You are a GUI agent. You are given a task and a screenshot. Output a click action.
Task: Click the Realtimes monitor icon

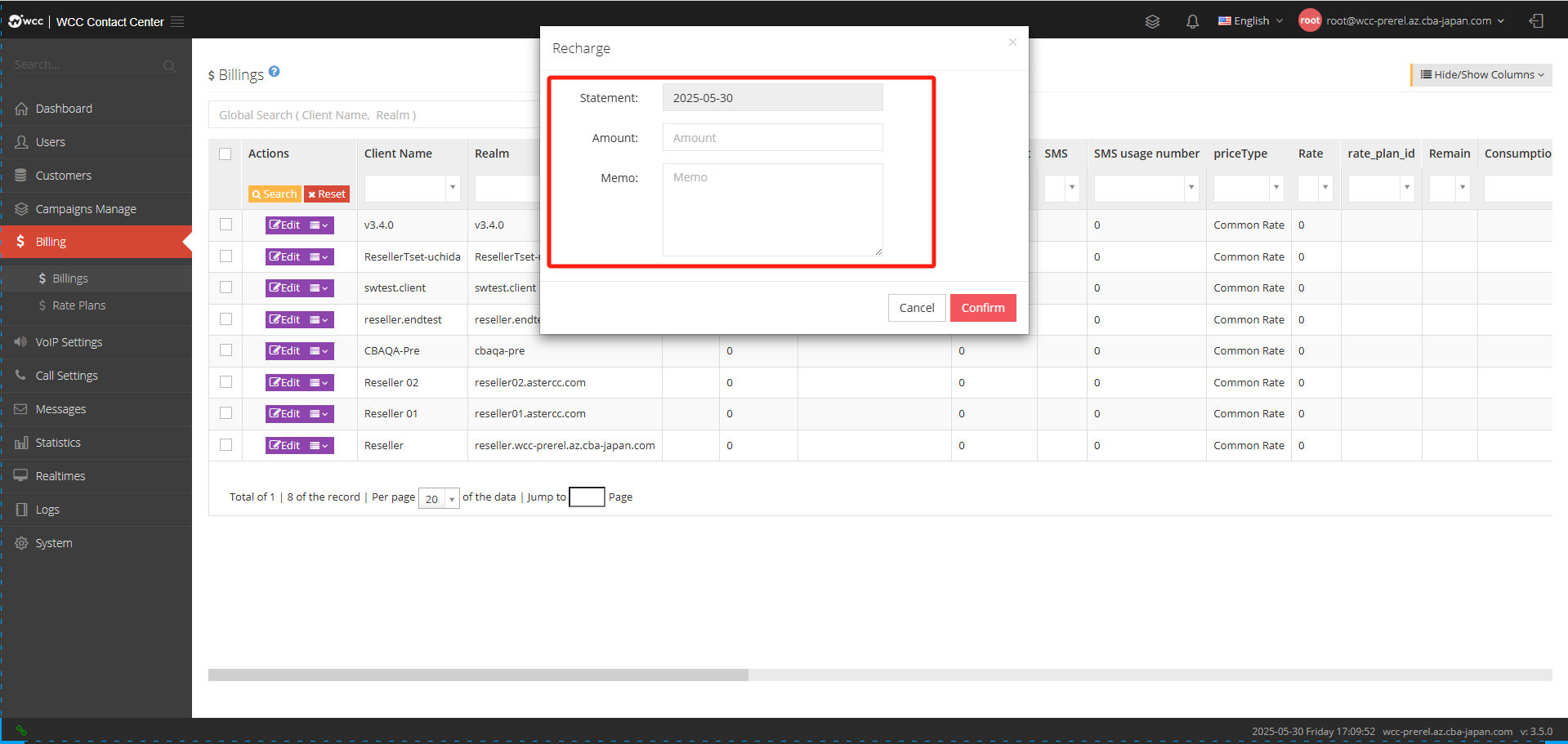coord(21,476)
